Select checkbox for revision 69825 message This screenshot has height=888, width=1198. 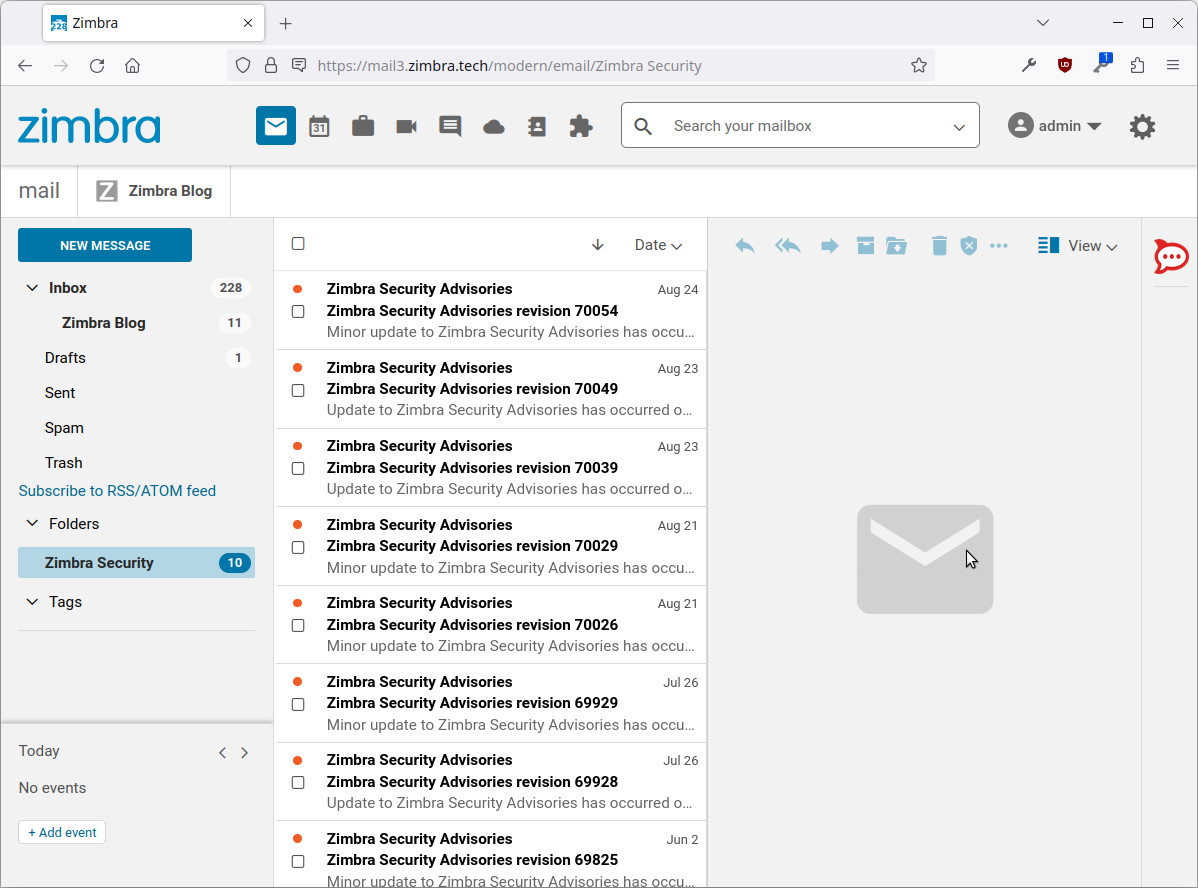[298, 861]
